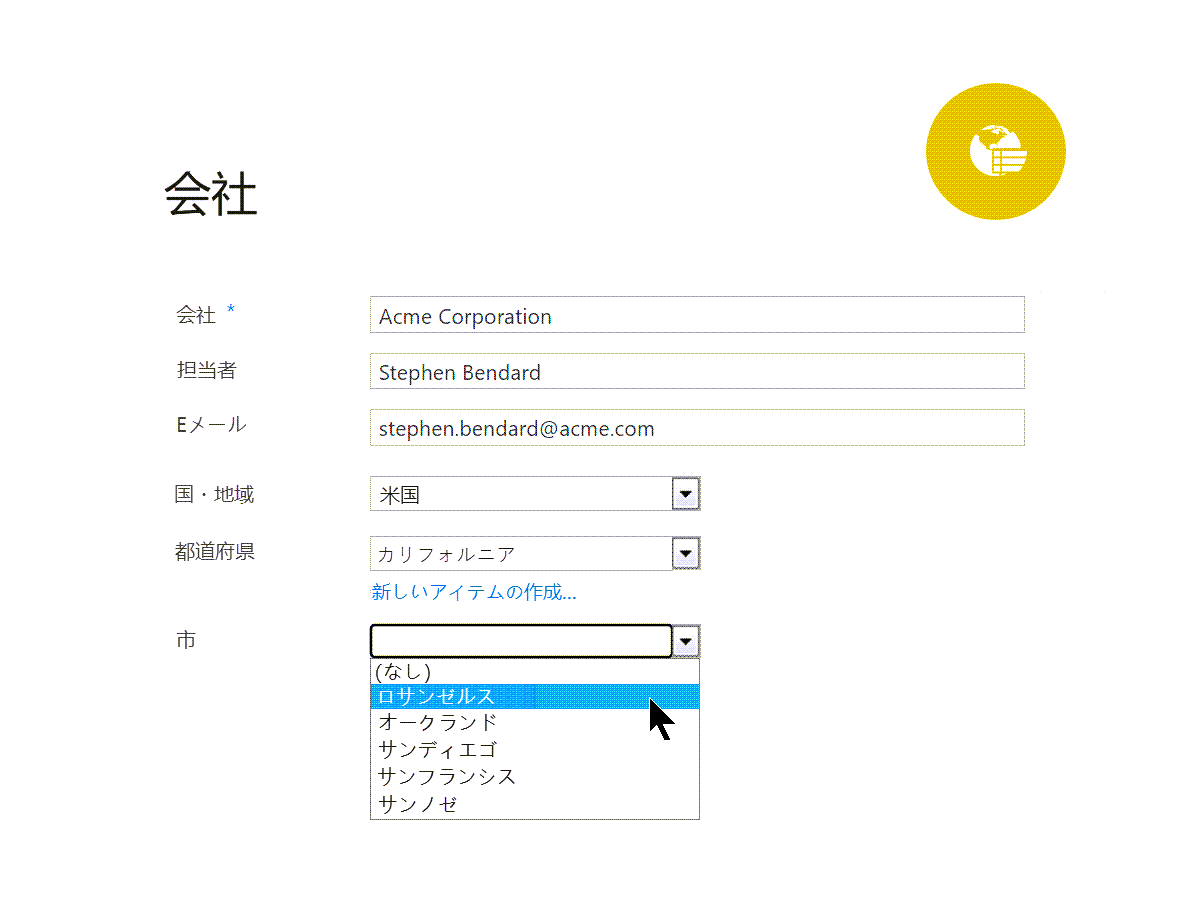Click the 米国 country combo box text
The width and height of the screenshot is (1200, 900).
520,494
